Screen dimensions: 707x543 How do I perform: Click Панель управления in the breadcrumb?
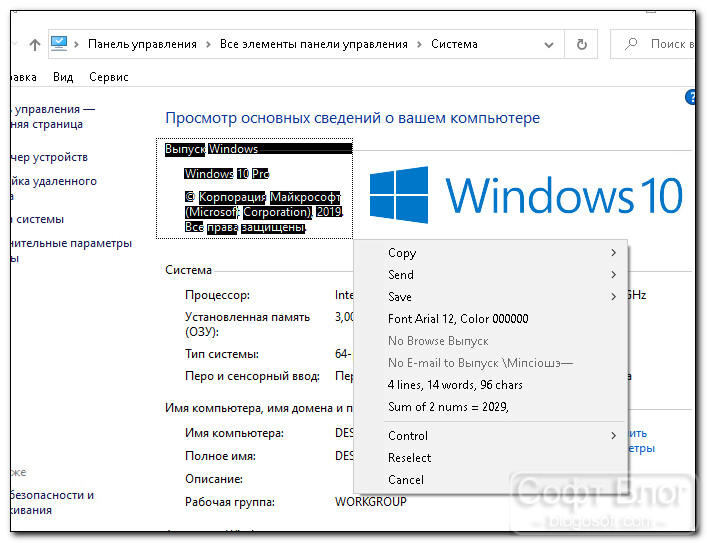click(x=142, y=44)
